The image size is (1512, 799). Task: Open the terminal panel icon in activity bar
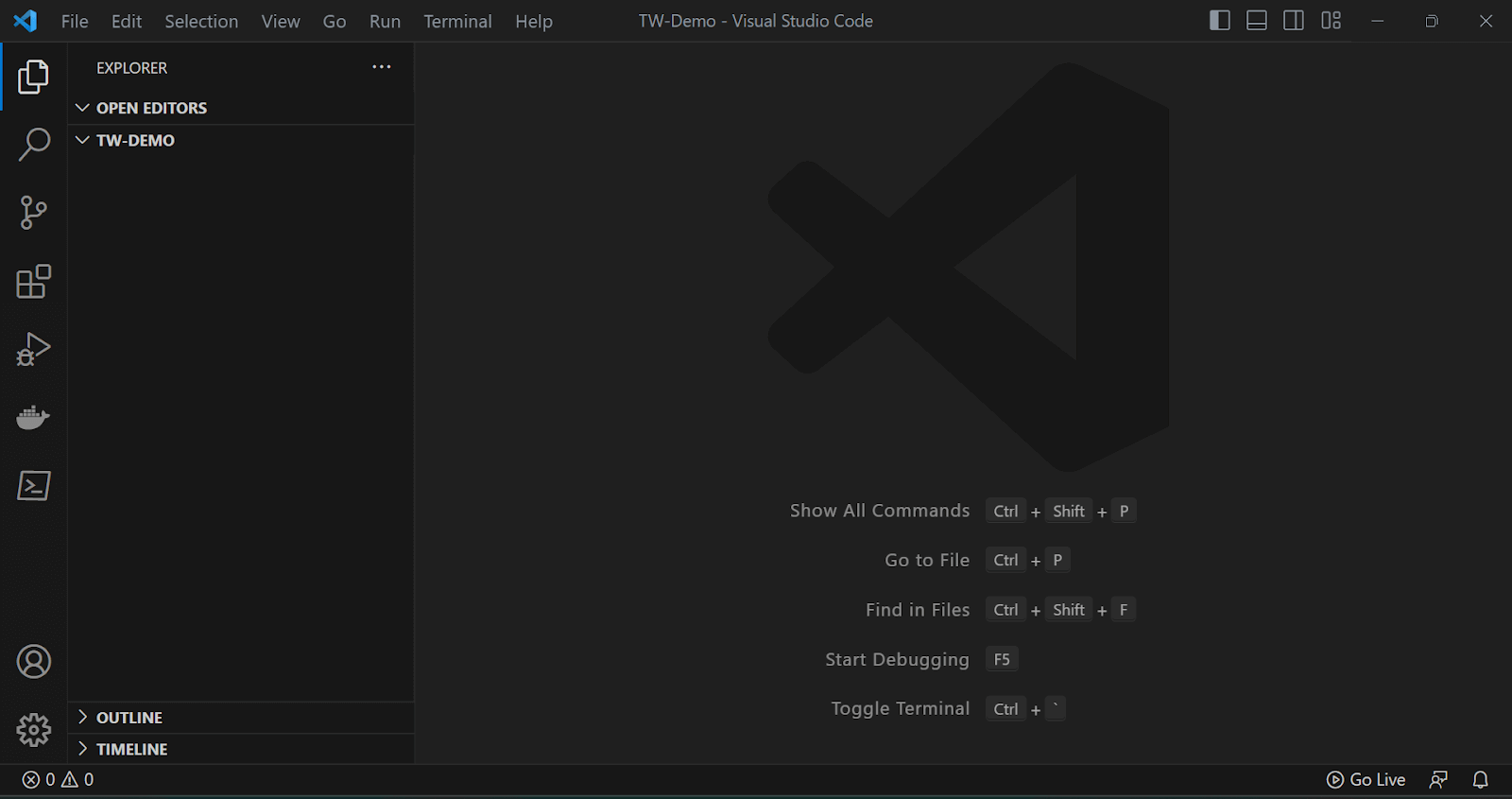coord(33,486)
